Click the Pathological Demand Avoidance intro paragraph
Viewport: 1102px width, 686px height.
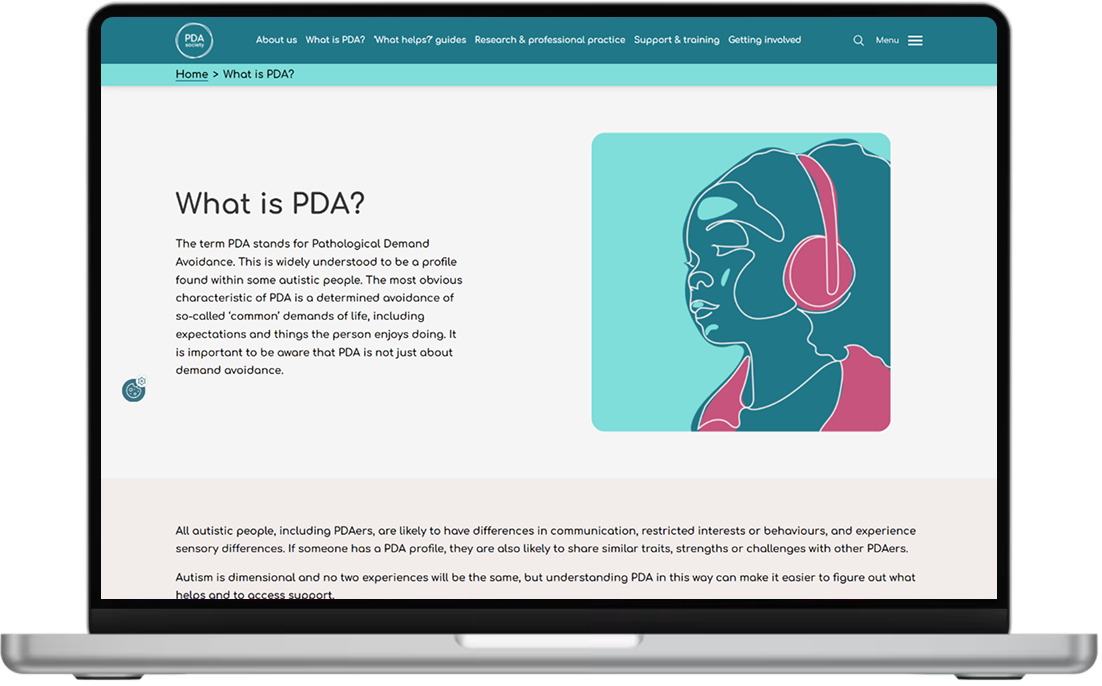(319, 306)
